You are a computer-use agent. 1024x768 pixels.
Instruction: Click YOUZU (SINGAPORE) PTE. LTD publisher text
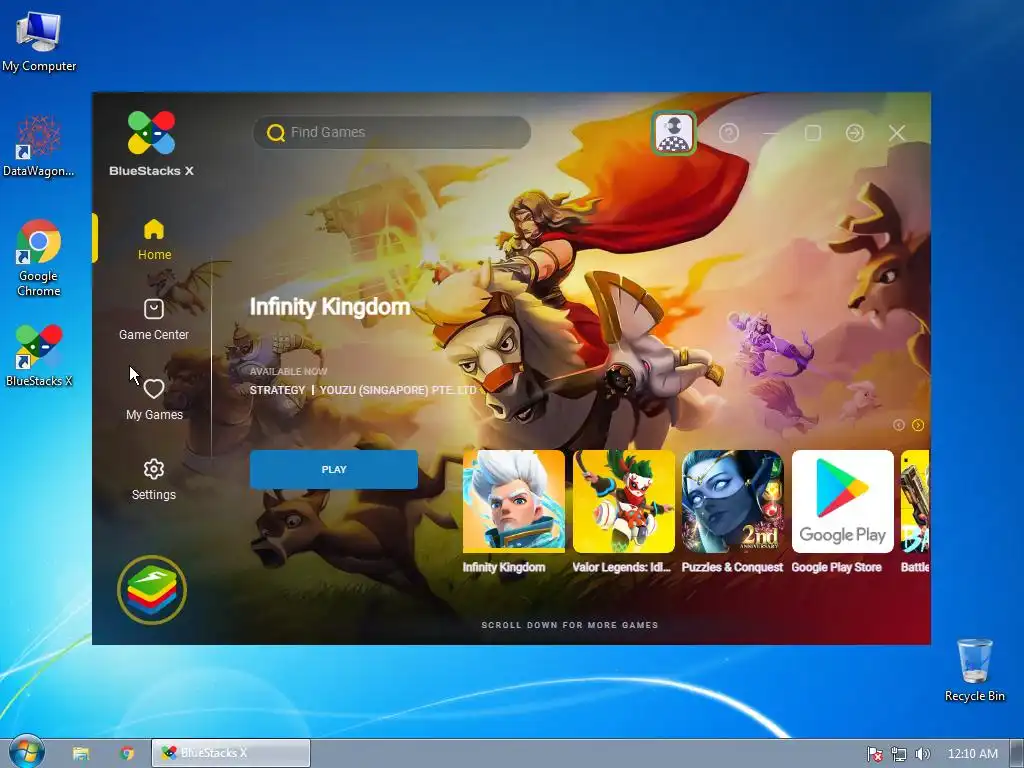398,390
